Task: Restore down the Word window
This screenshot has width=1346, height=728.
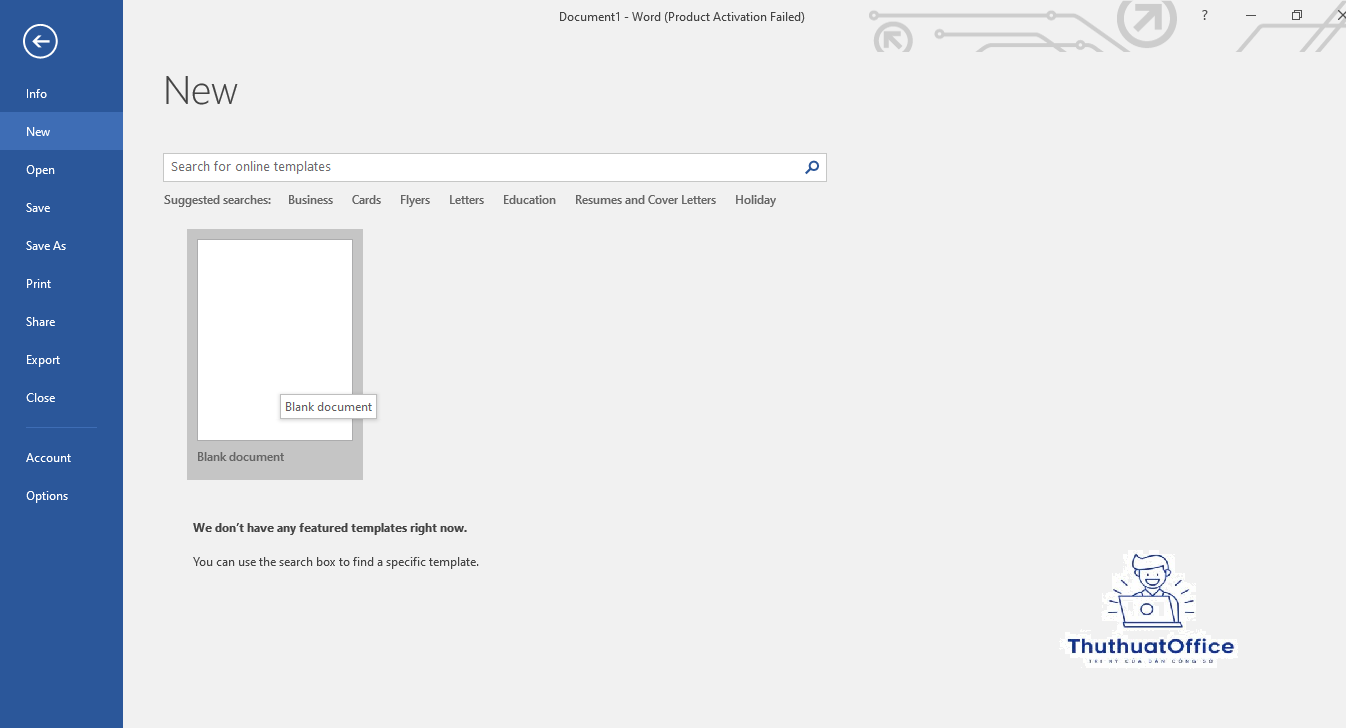Action: point(1297,16)
